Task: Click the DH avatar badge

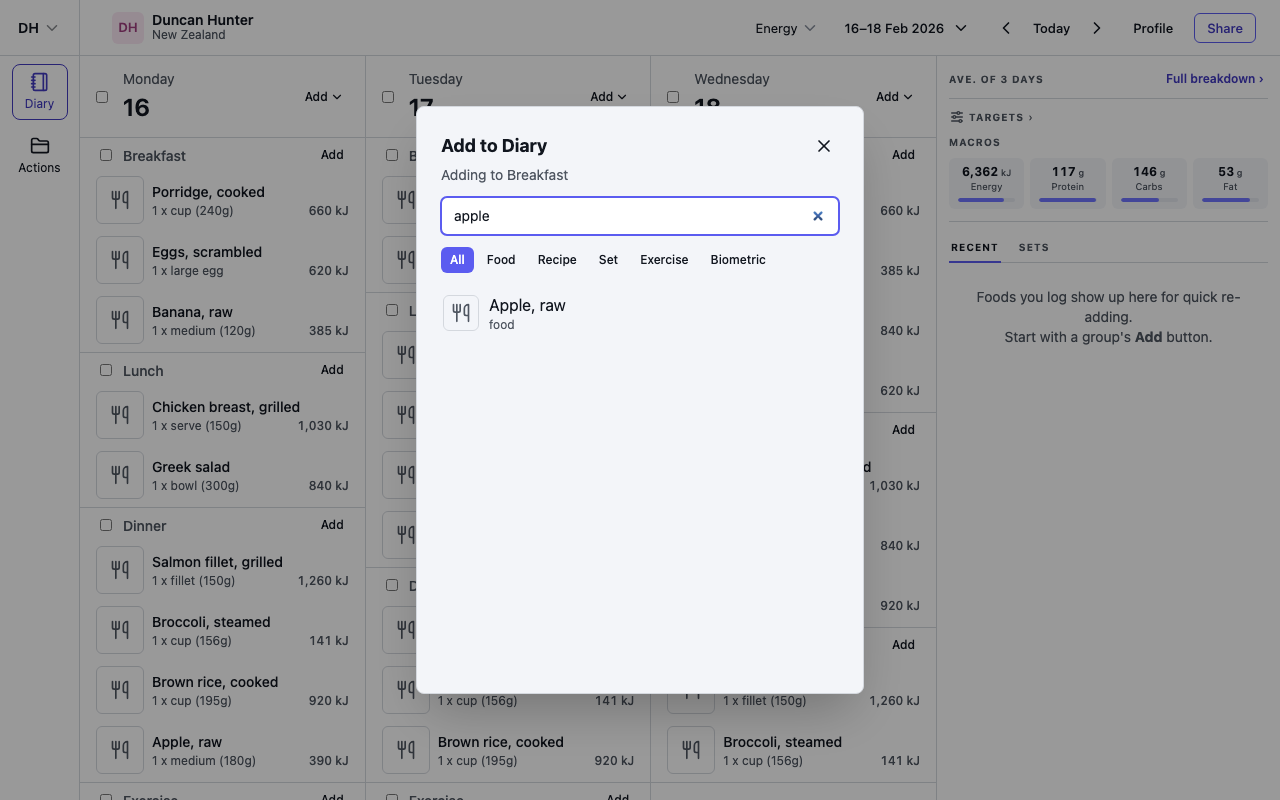Action: coord(128,28)
